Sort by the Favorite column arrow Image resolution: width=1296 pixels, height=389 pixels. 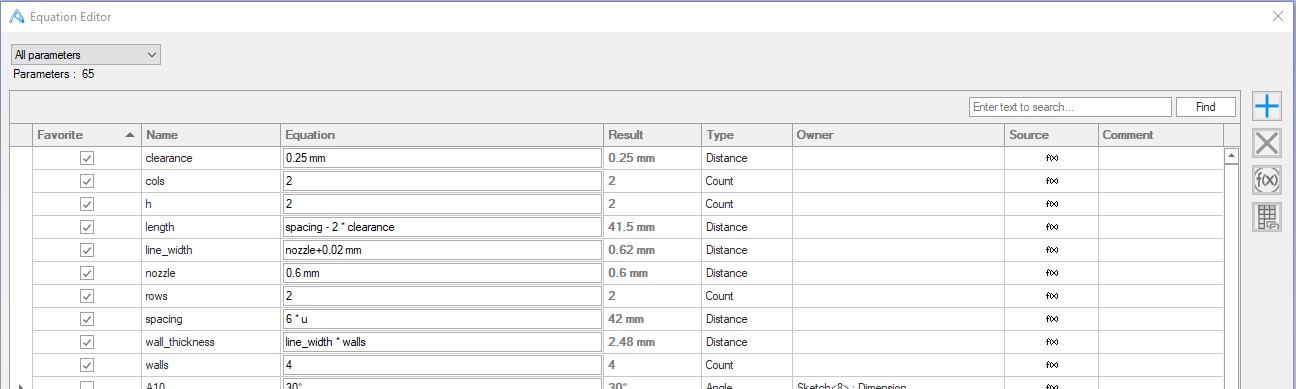130,135
